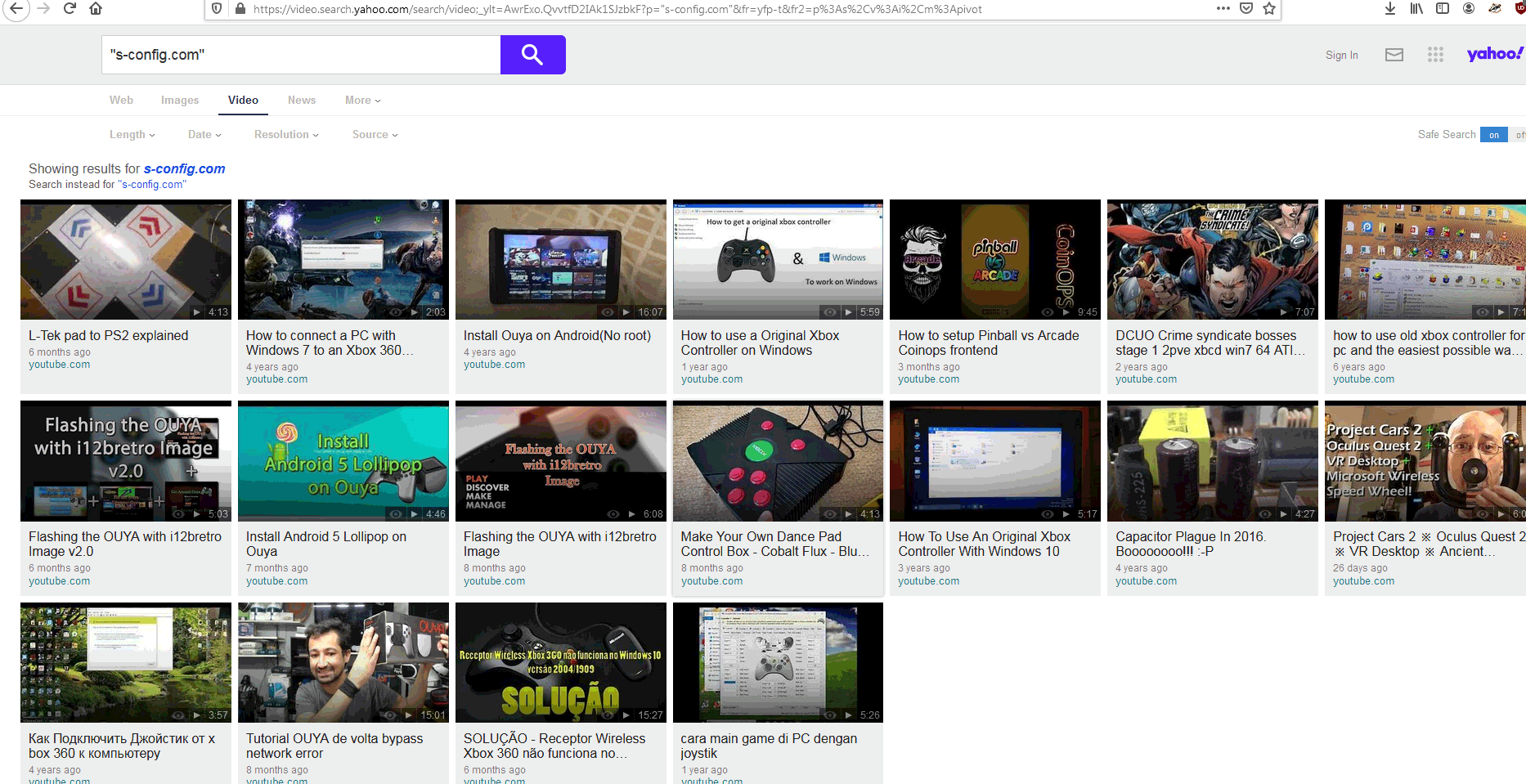Open 'Install Ouya on Android(No root)' title

[x=557, y=335]
